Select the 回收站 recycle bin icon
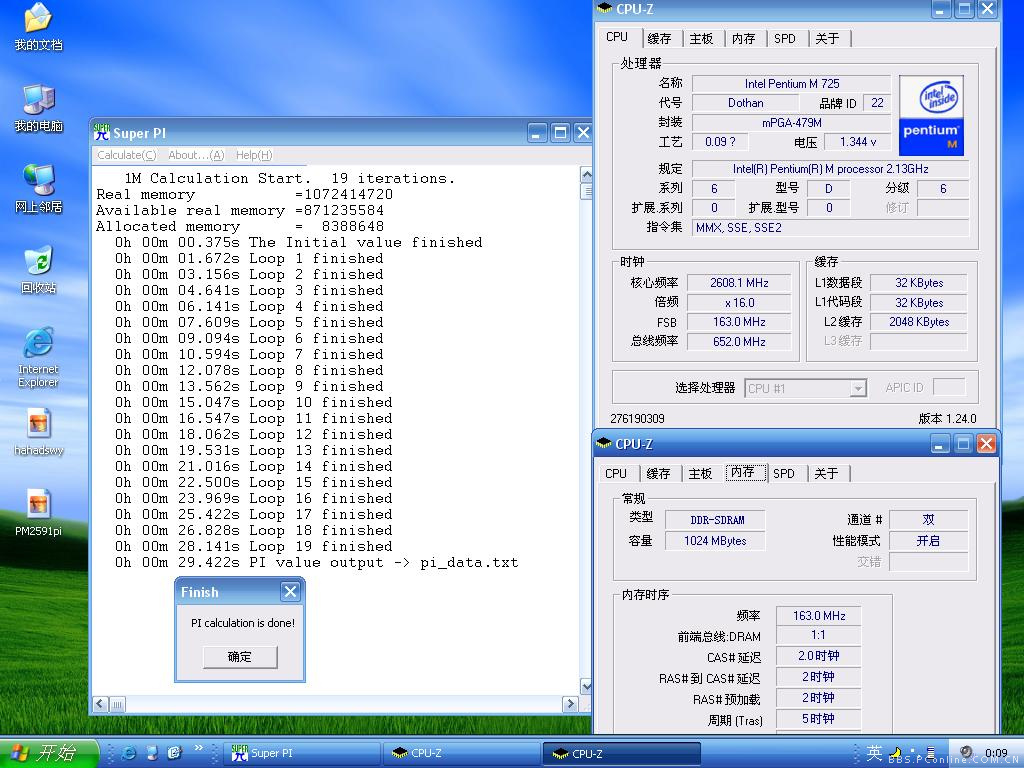Viewport: 1024px width, 768px height. [x=39, y=270]
